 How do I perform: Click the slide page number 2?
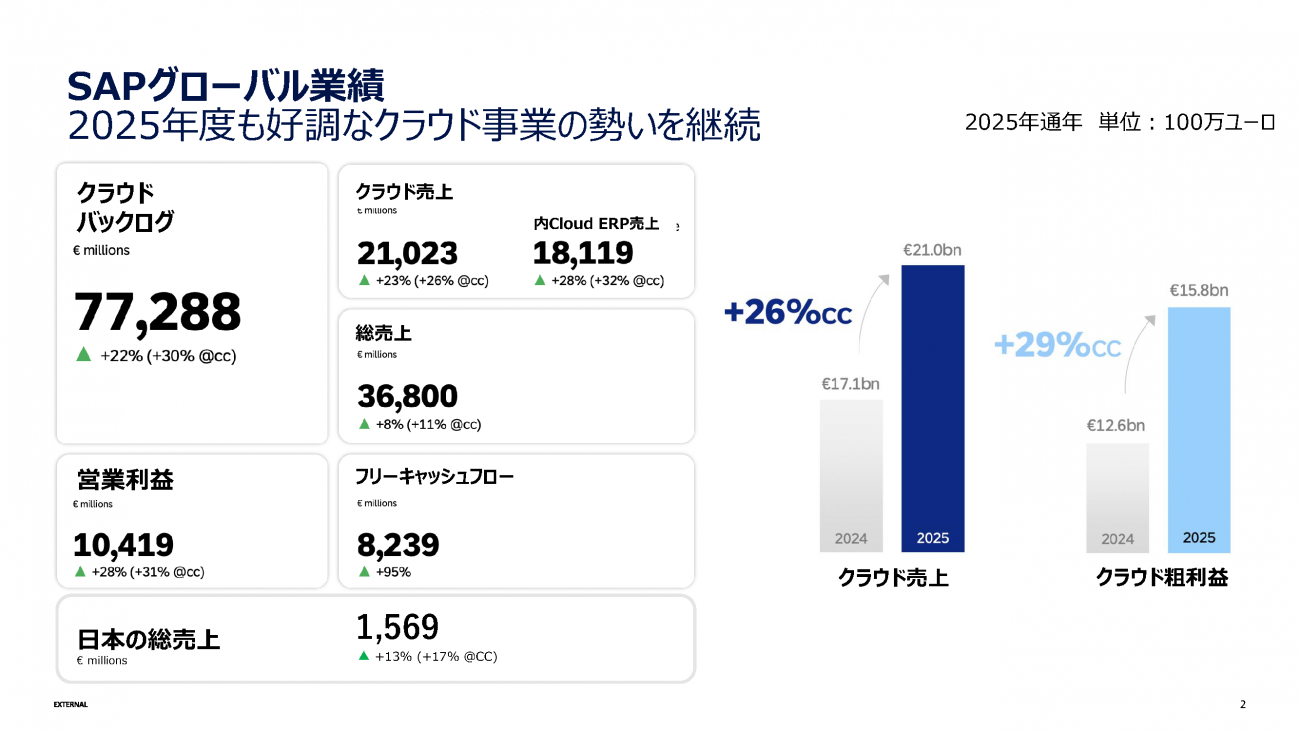pyautogui.click(x=1243, y=705)
